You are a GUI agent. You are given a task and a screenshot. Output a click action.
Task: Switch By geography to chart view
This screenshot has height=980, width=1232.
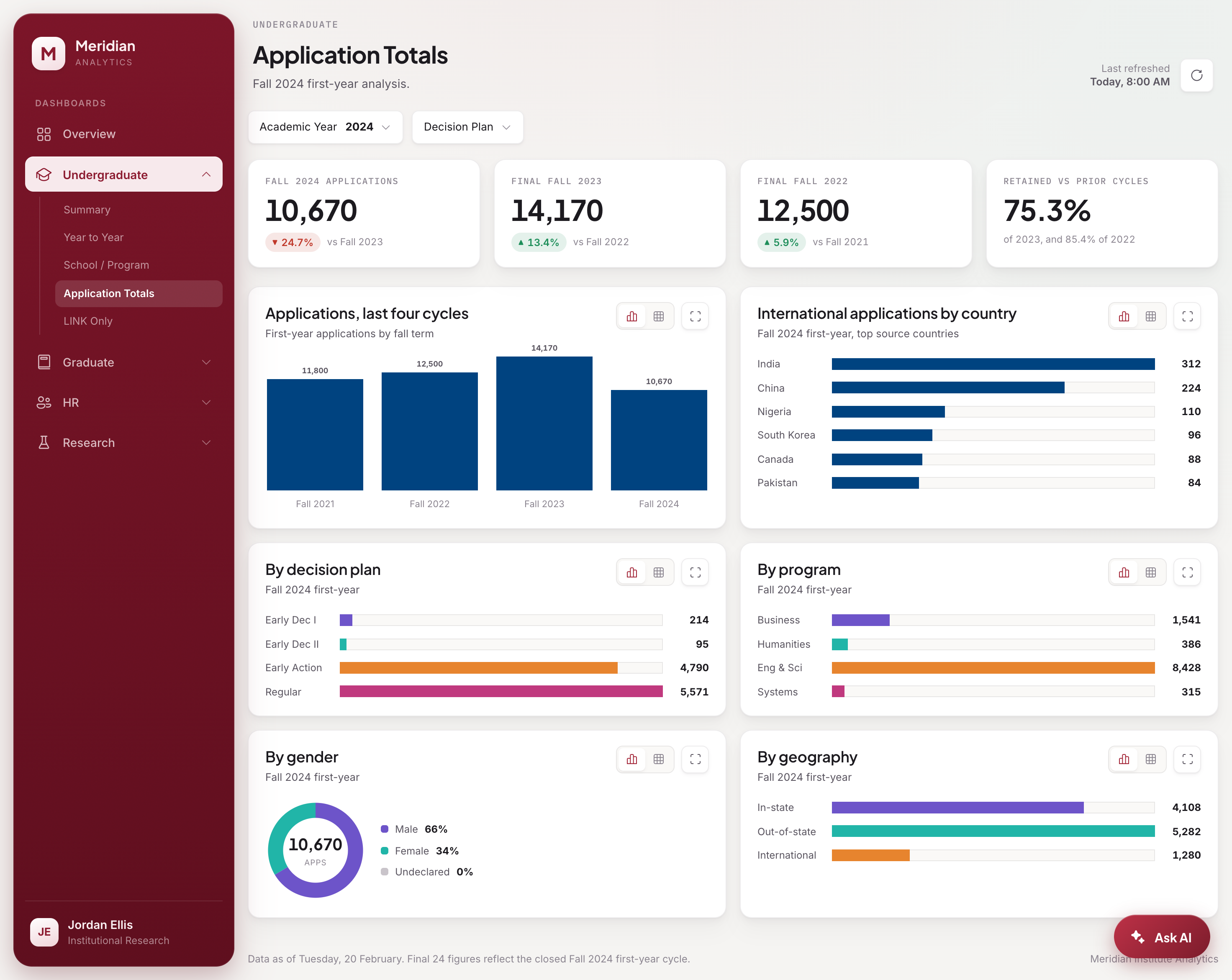[1124, 759]
